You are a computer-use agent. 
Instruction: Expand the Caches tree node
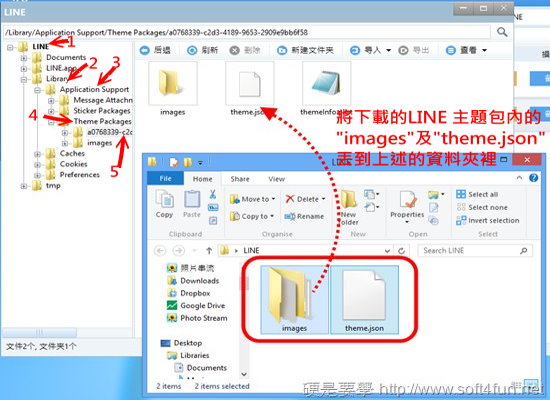[x=38, y=154]
